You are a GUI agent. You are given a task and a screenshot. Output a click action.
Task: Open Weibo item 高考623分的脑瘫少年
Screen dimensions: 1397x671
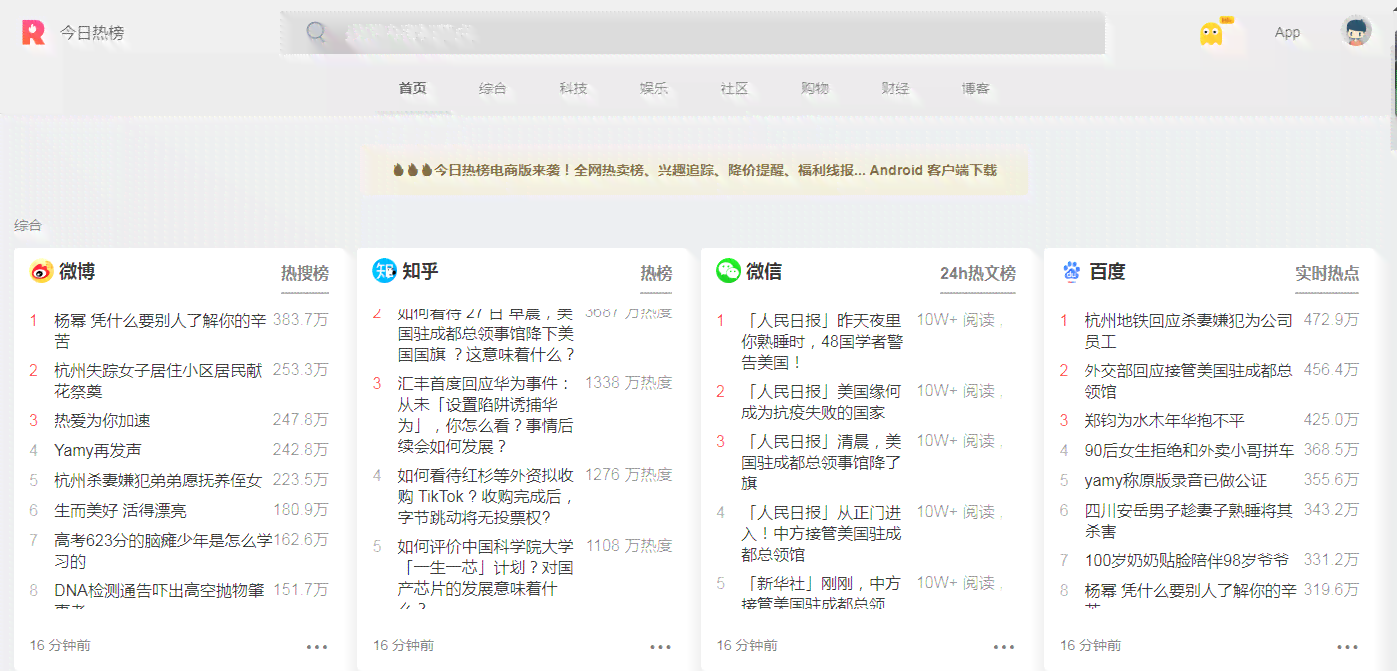pos(163,551)
